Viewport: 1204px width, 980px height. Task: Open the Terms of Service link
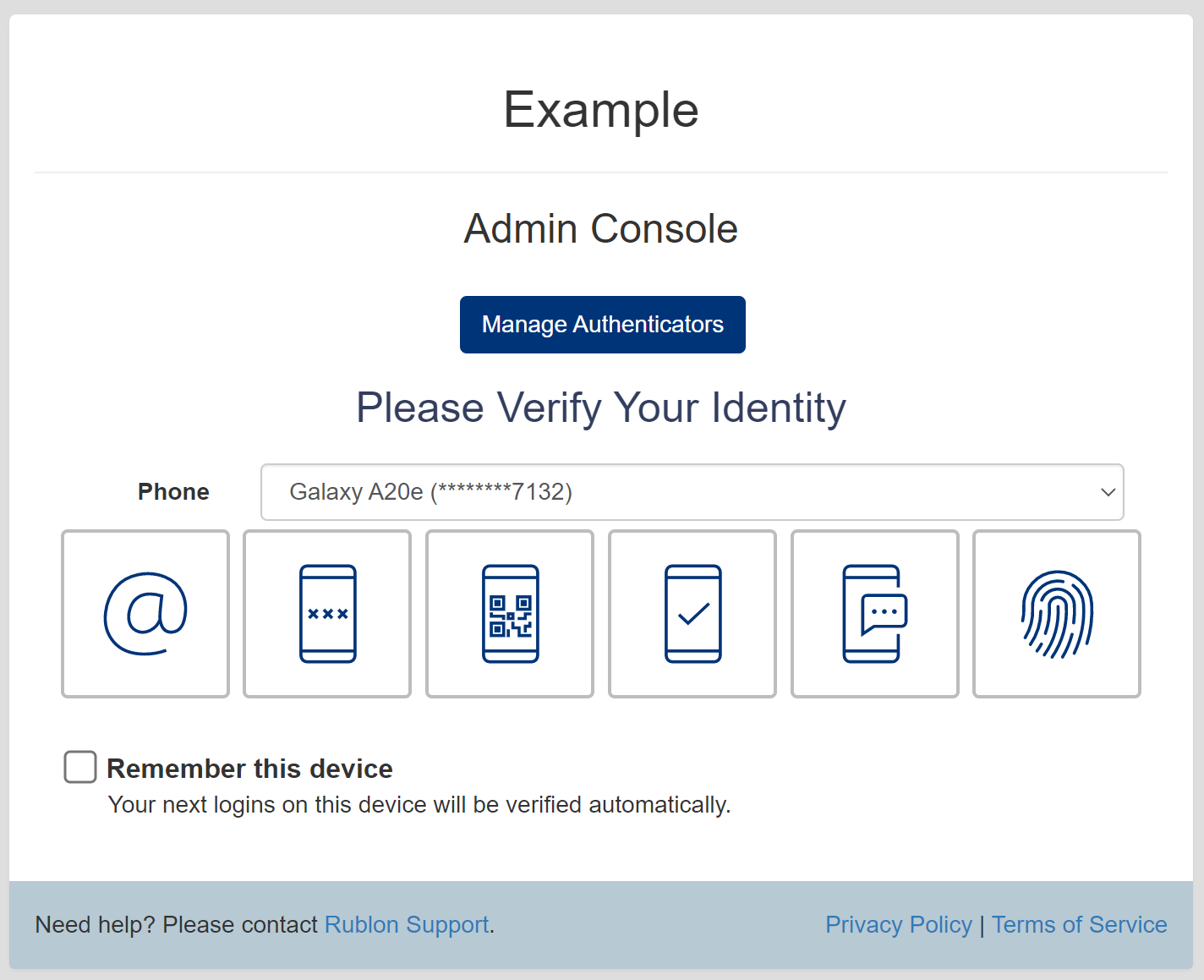point(1079,925)
